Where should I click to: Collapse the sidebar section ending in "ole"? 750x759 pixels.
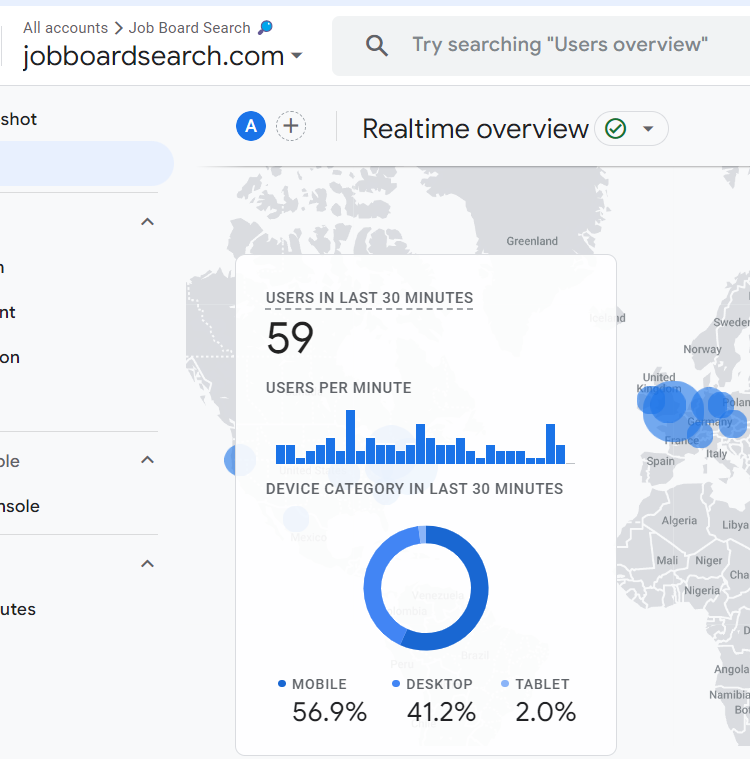pyautogui.click(x=147, y=460)
